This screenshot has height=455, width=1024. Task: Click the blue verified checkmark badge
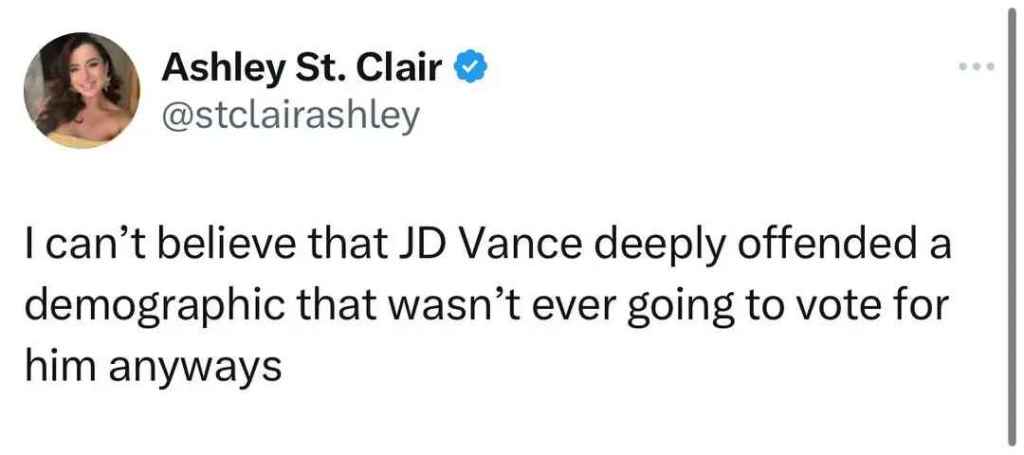(x=472, y=69)
